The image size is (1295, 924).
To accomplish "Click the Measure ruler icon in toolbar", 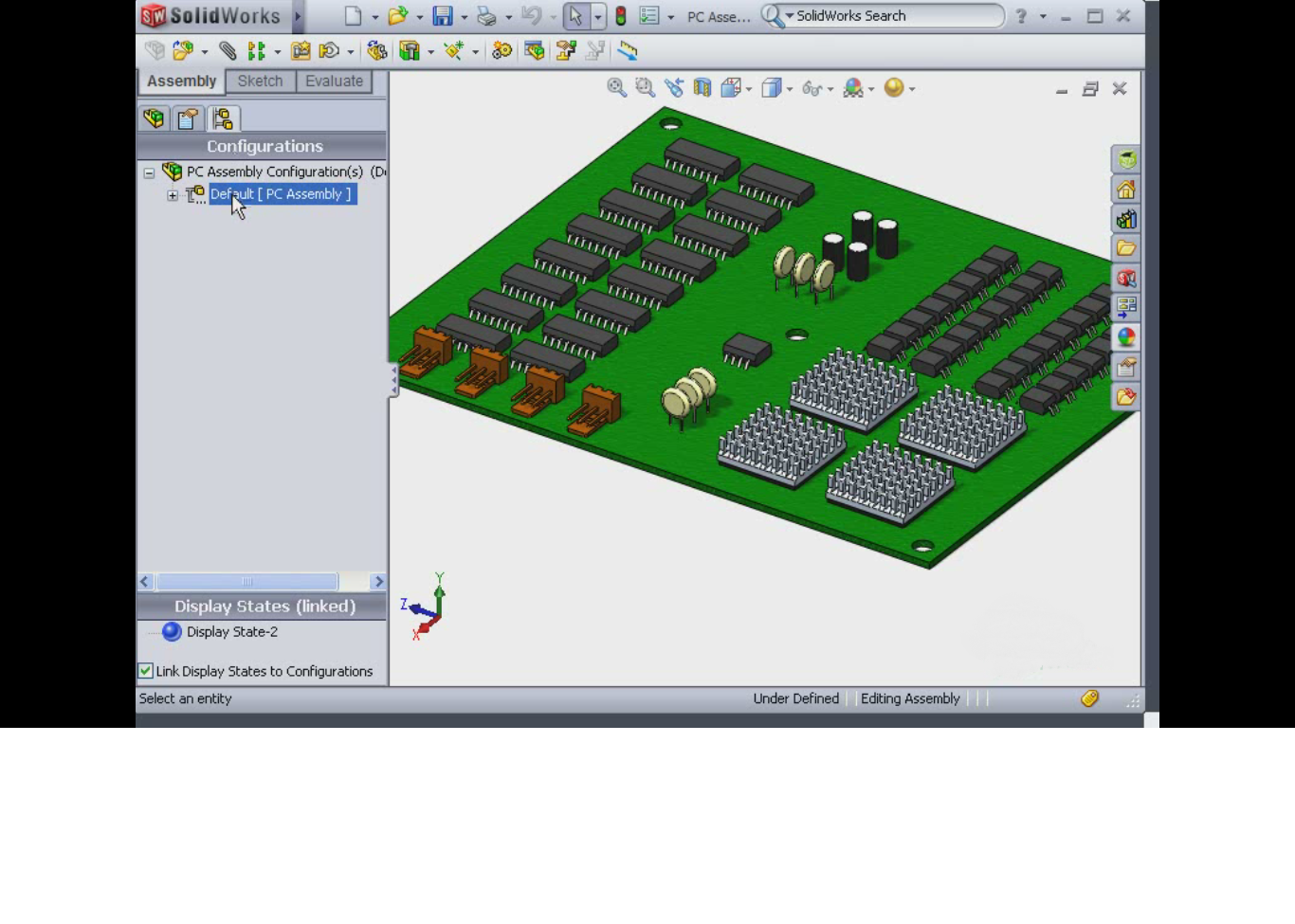I will 628,51.
